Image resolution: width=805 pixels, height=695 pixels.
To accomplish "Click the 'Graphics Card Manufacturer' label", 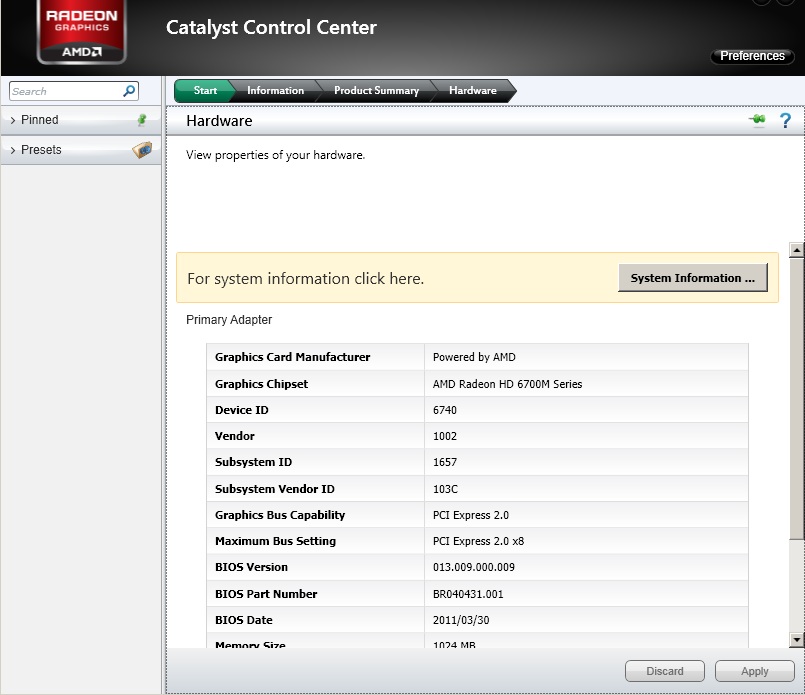I will click(292, 357).
